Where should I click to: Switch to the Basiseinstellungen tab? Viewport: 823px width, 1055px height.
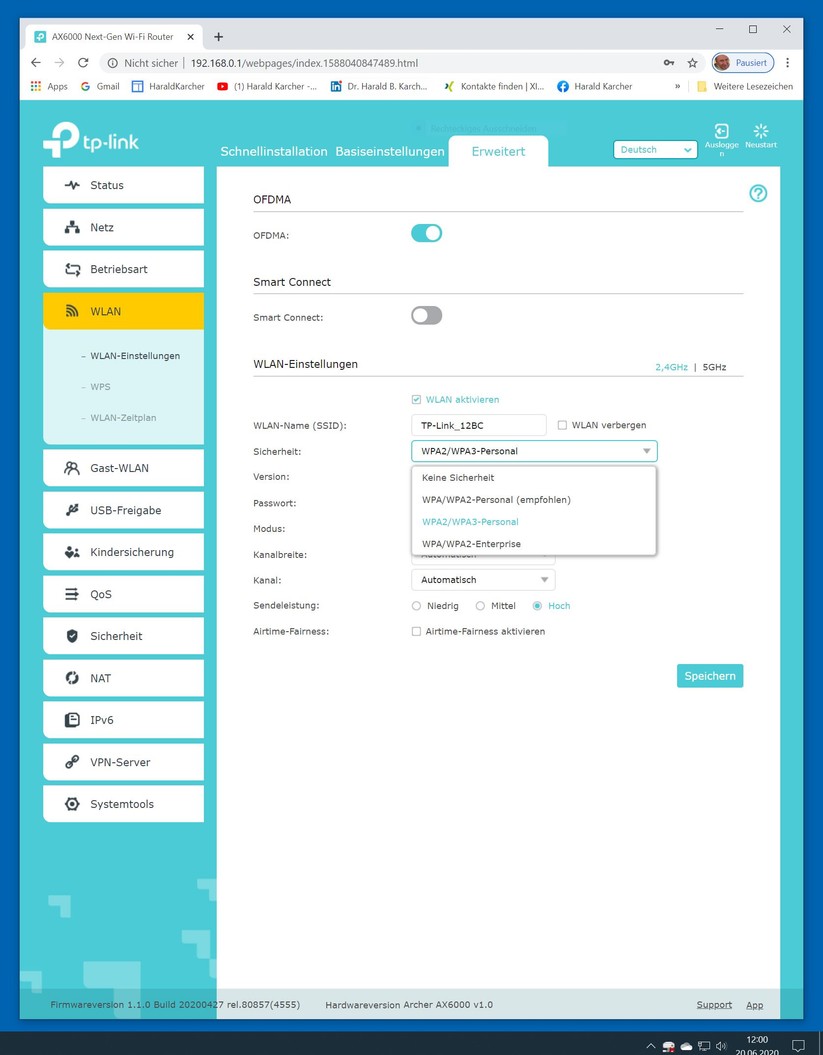coord(390,151)
